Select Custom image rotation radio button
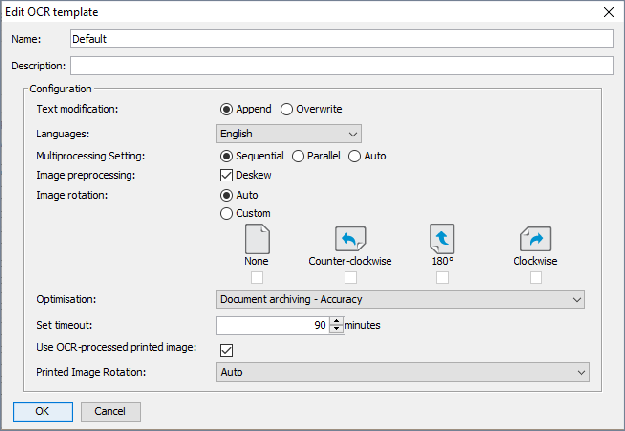 point(226,213)
